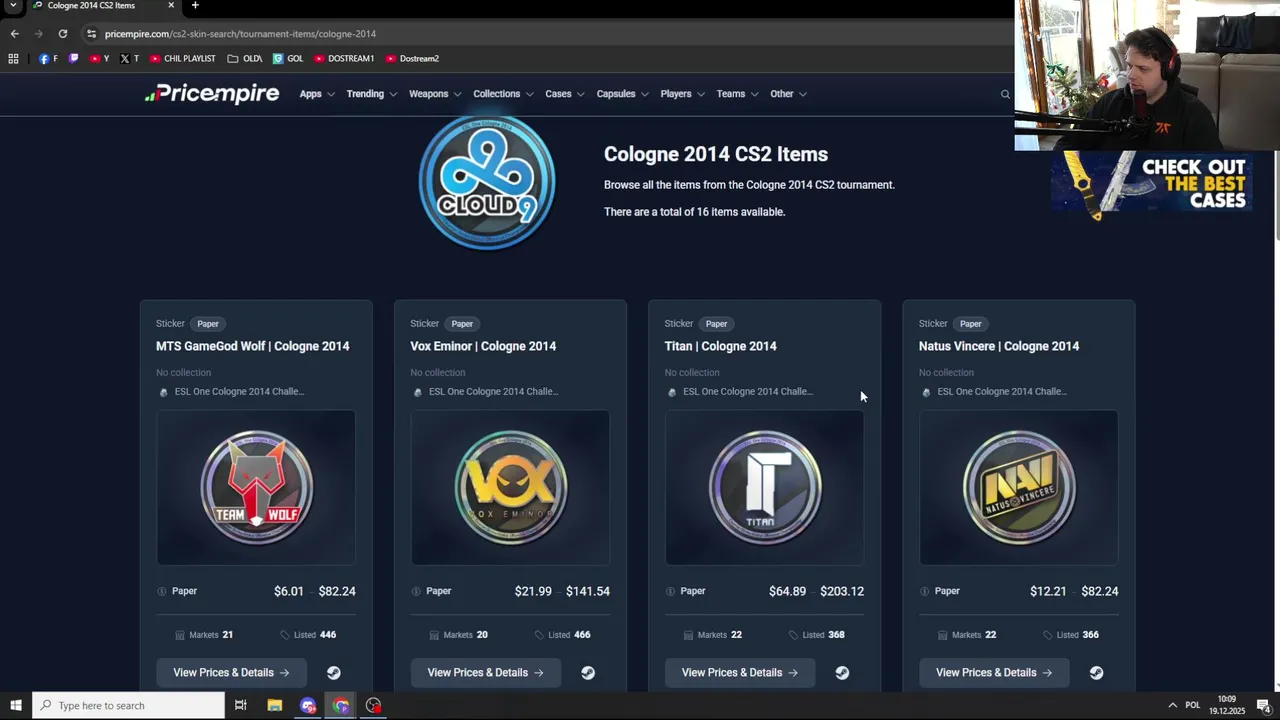Screen dimensions: 1280x720
Task: Click the POL language indicator in tray
Action: [1192, 705]
